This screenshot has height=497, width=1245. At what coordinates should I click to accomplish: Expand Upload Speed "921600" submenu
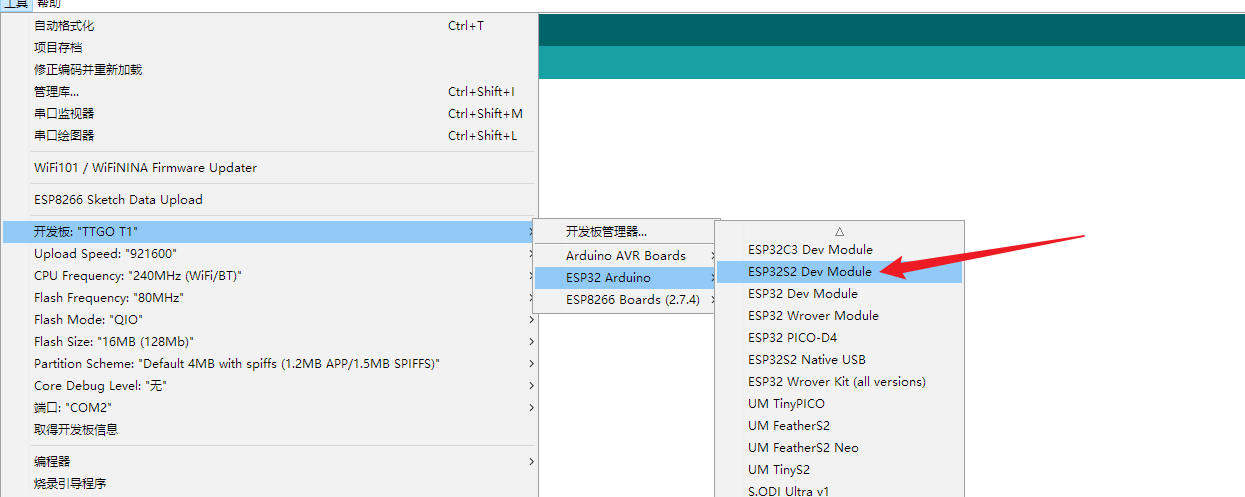(x=269, y=254)
